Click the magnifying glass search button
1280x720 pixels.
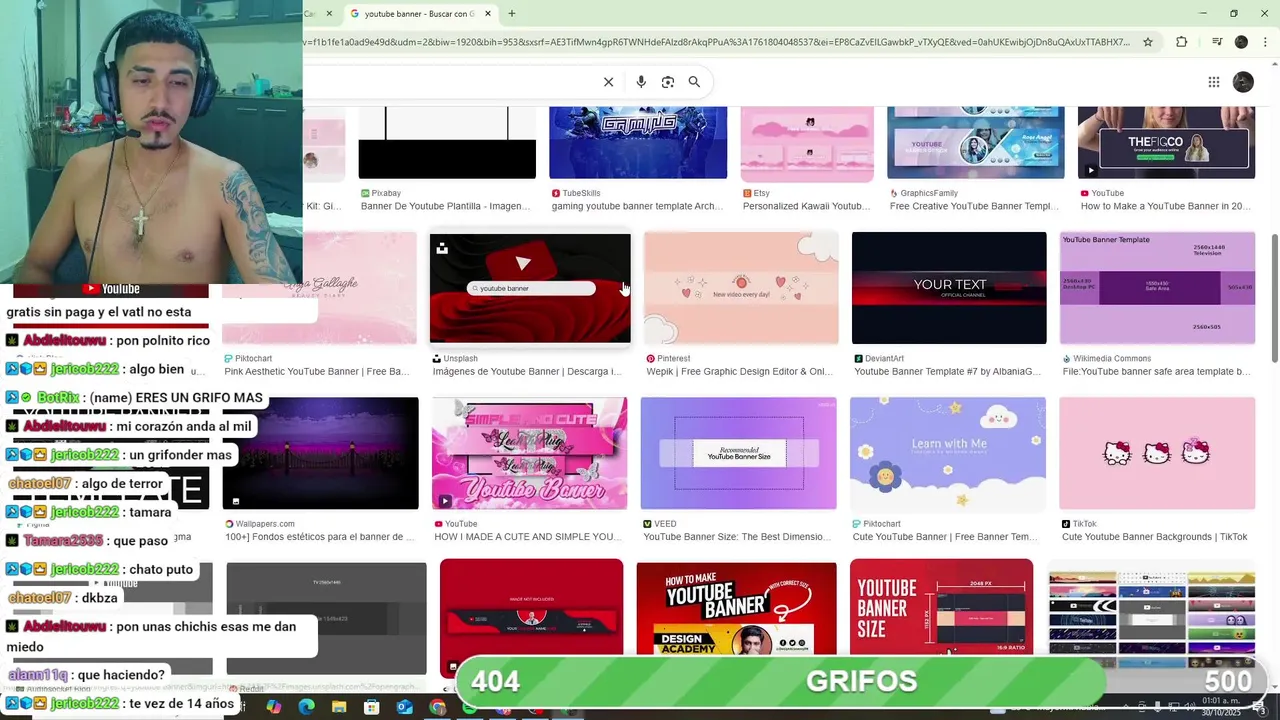[694, 82]
